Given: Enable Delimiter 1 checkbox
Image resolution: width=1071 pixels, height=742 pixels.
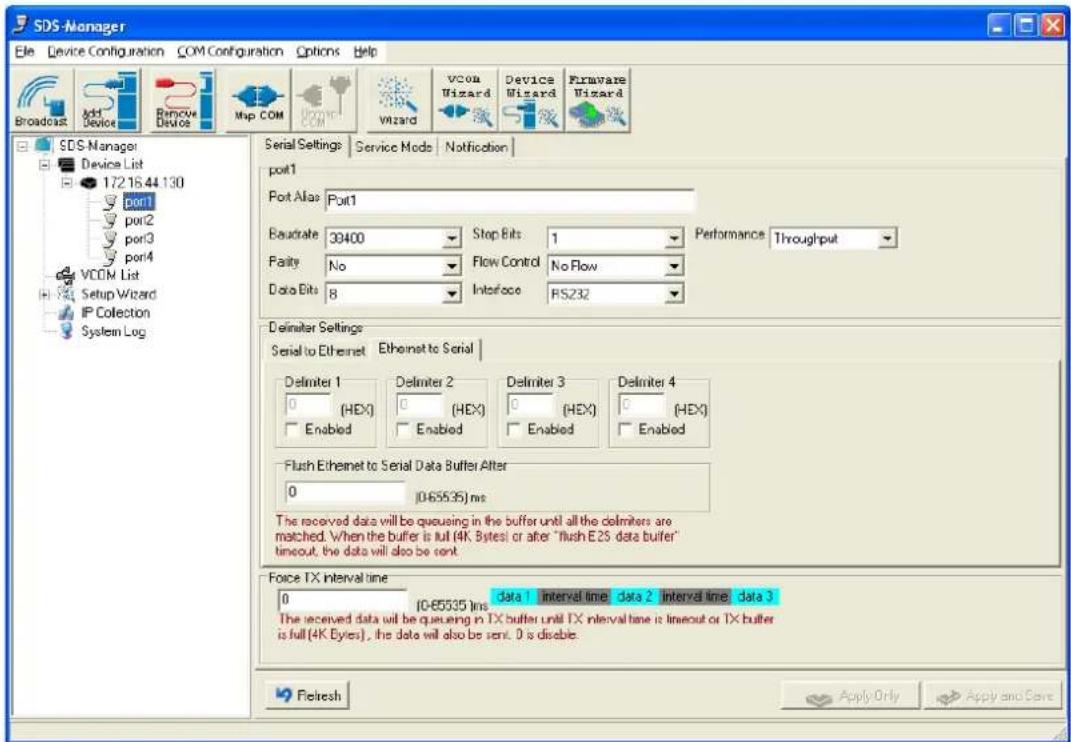Looking at the screenshot, I should coord(294,430).
